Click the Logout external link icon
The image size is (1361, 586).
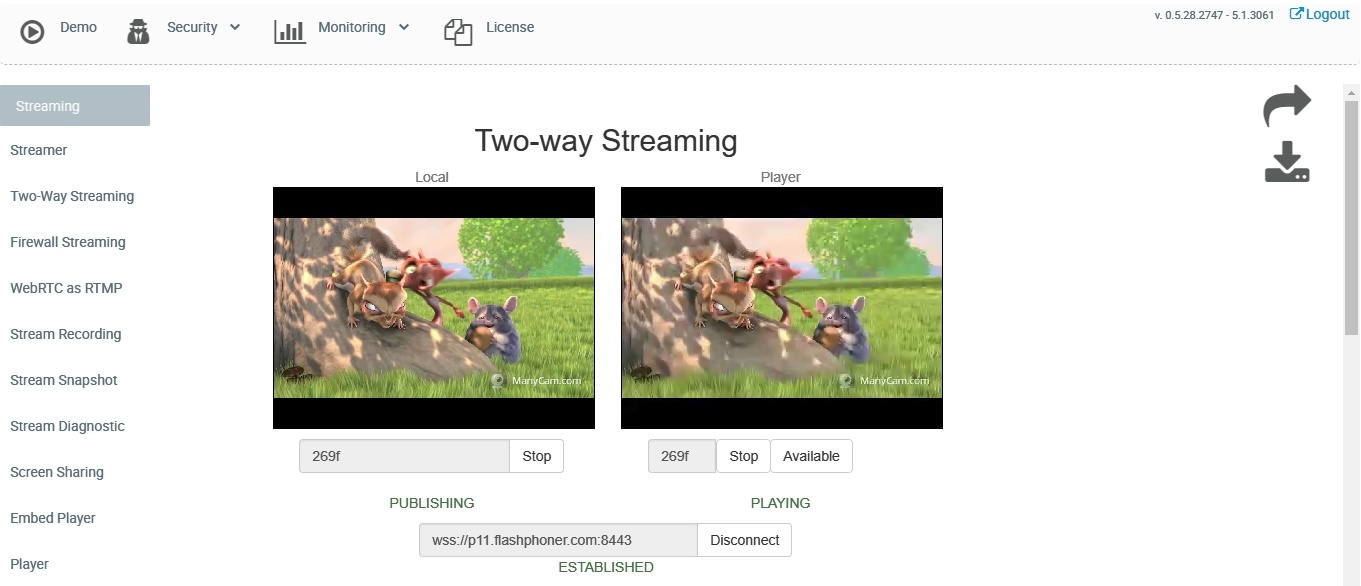[1296, 14]
